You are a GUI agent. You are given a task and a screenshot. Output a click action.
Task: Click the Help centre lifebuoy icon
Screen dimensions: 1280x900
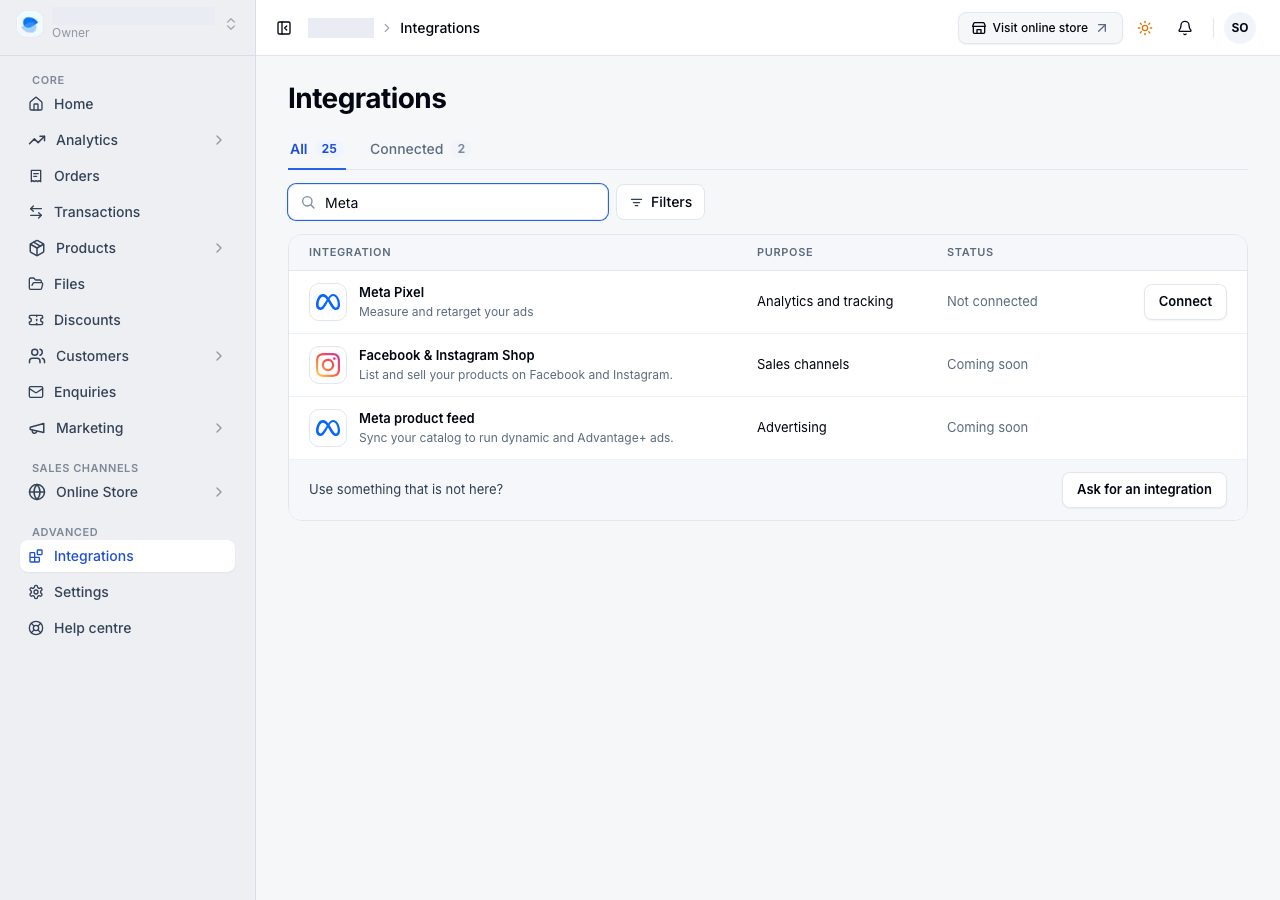(x=36, y=628)
